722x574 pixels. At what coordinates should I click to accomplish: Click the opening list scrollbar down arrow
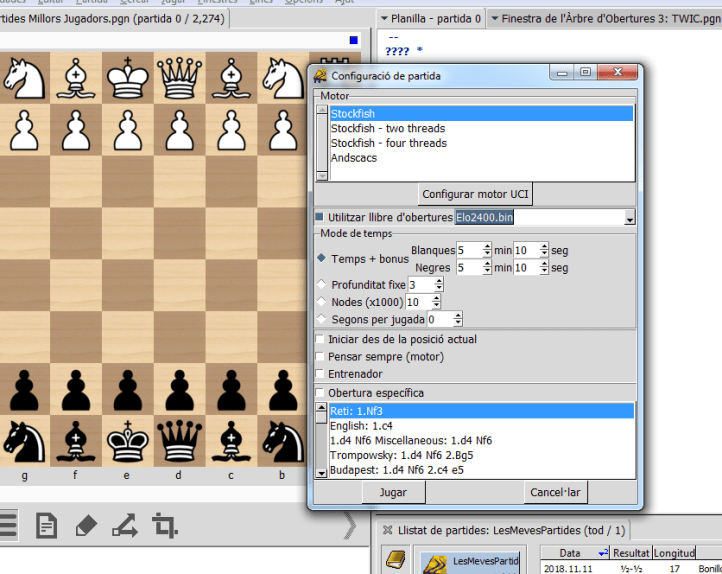(321, 473)
